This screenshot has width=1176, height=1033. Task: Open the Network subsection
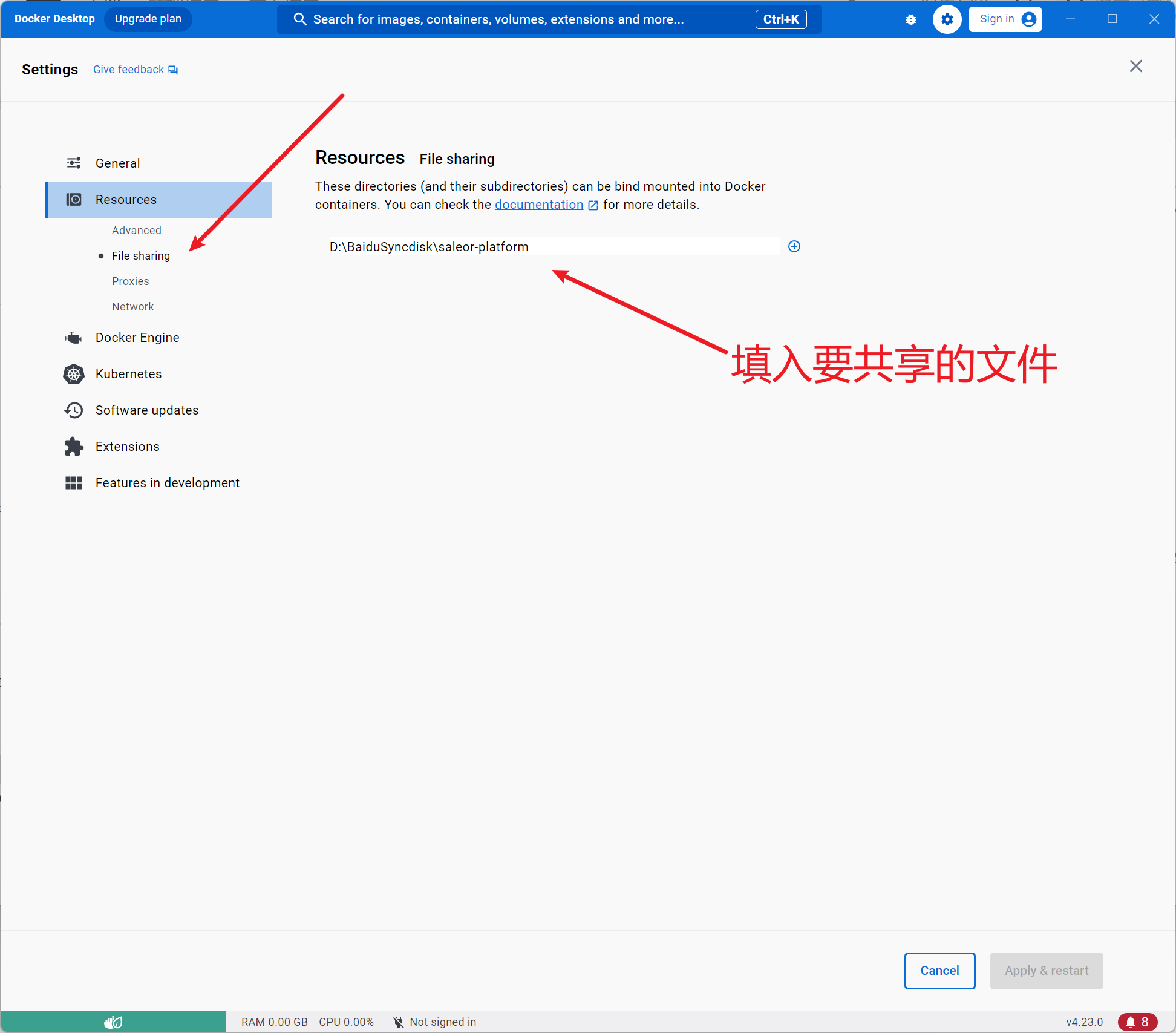[132, 307]
